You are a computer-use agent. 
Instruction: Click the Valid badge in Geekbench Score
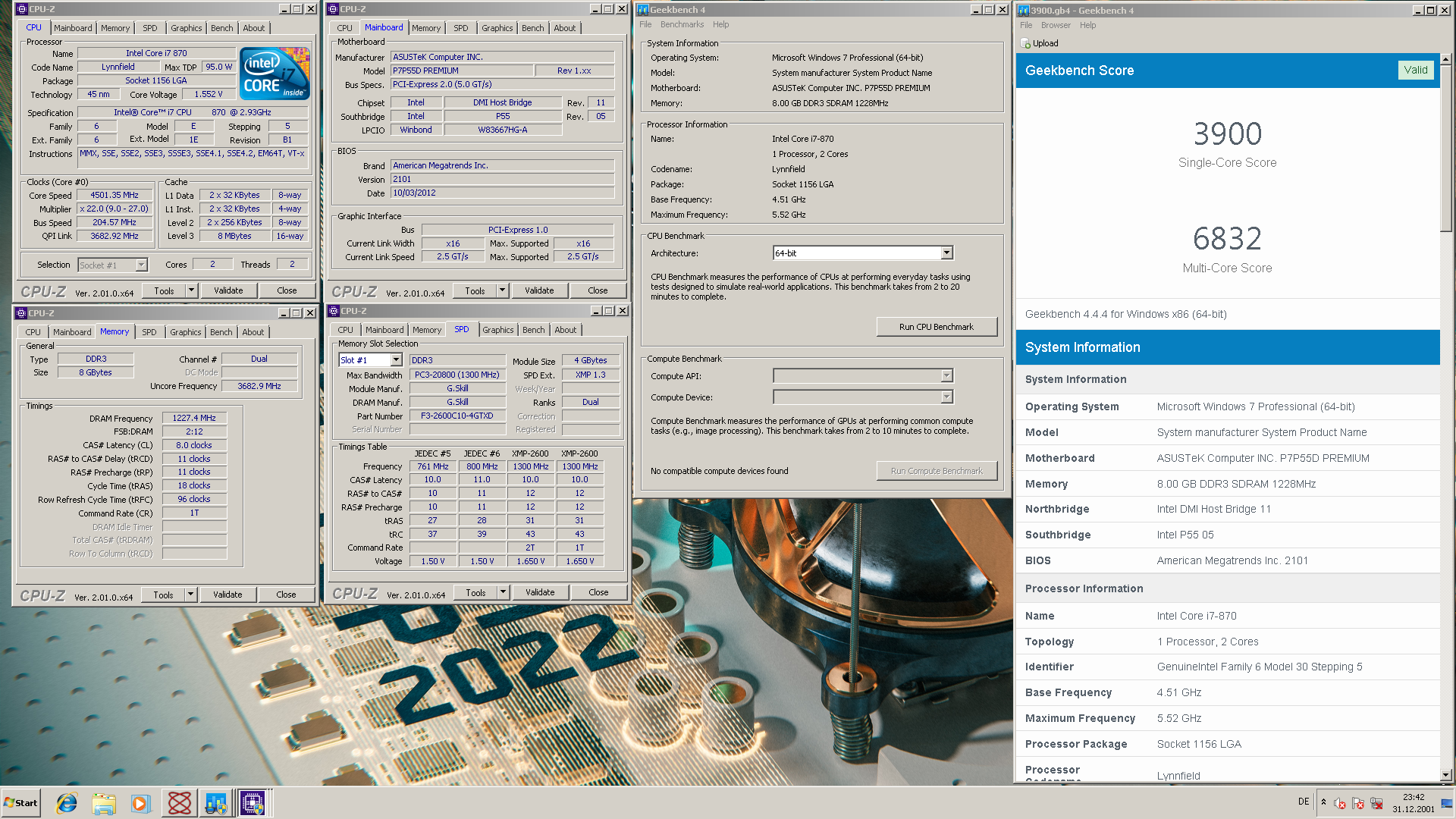[1415, 70]
